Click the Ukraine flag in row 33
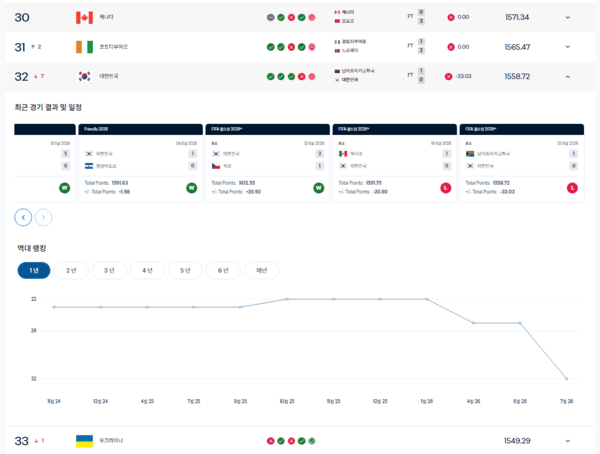This screenshot has width=600, height=454. (x=84, y=441)
